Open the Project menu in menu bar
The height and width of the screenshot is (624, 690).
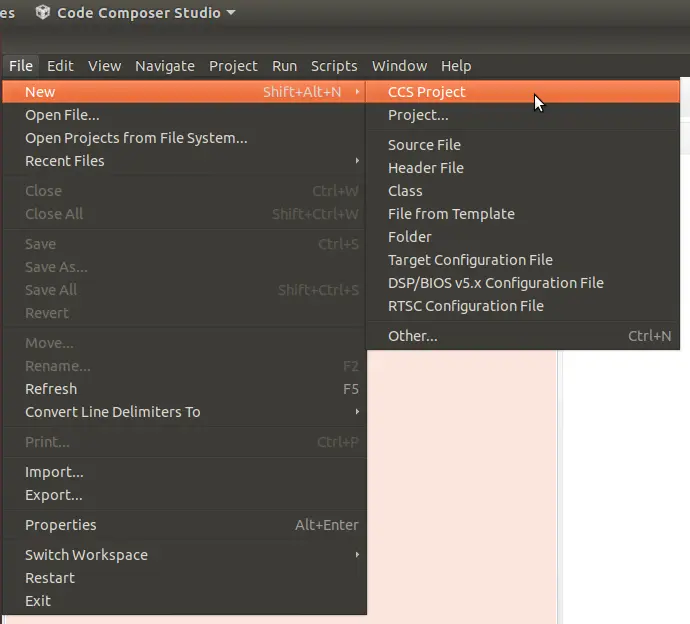[x=233, y=66]
